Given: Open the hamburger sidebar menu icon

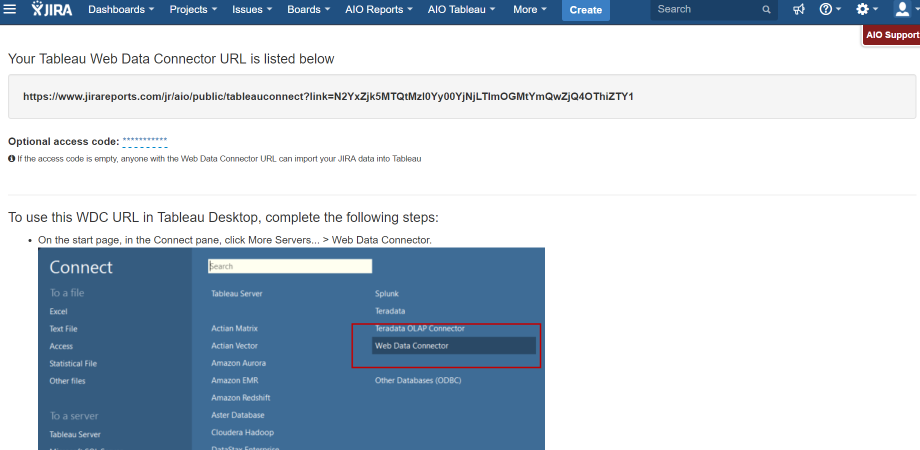Looking at the screenshot, I should click(x=9, y=9).
